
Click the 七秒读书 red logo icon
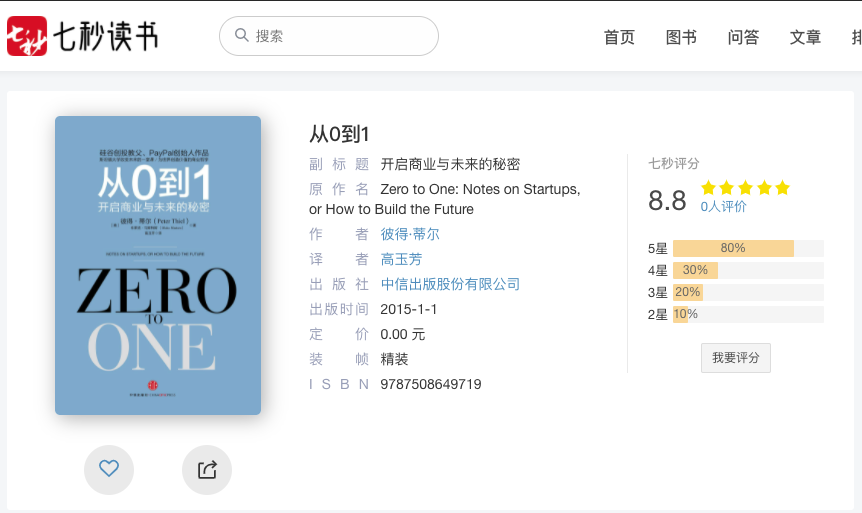27,36
